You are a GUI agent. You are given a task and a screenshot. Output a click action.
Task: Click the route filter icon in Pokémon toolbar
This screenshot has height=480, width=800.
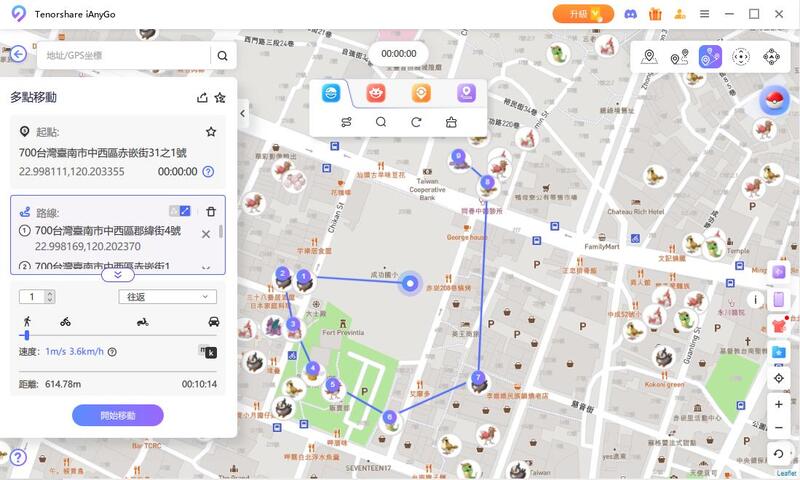[346, 122]
